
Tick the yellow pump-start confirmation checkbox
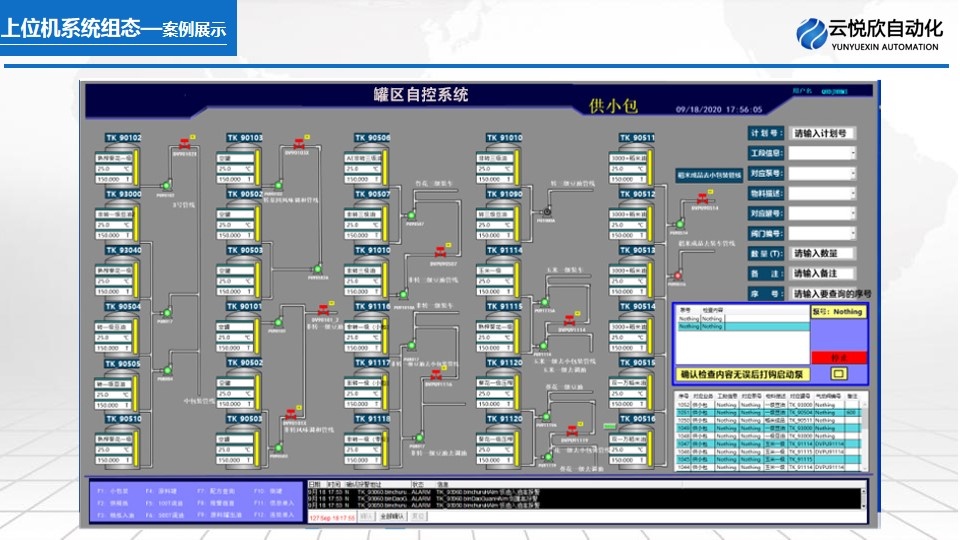(x=840, y=373)
